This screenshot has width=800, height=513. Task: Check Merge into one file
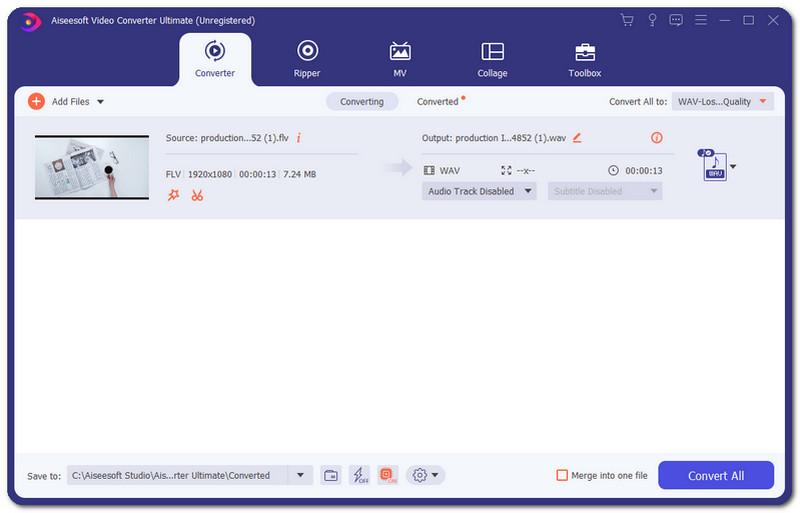pyautogui.click(x=562, y=475)
